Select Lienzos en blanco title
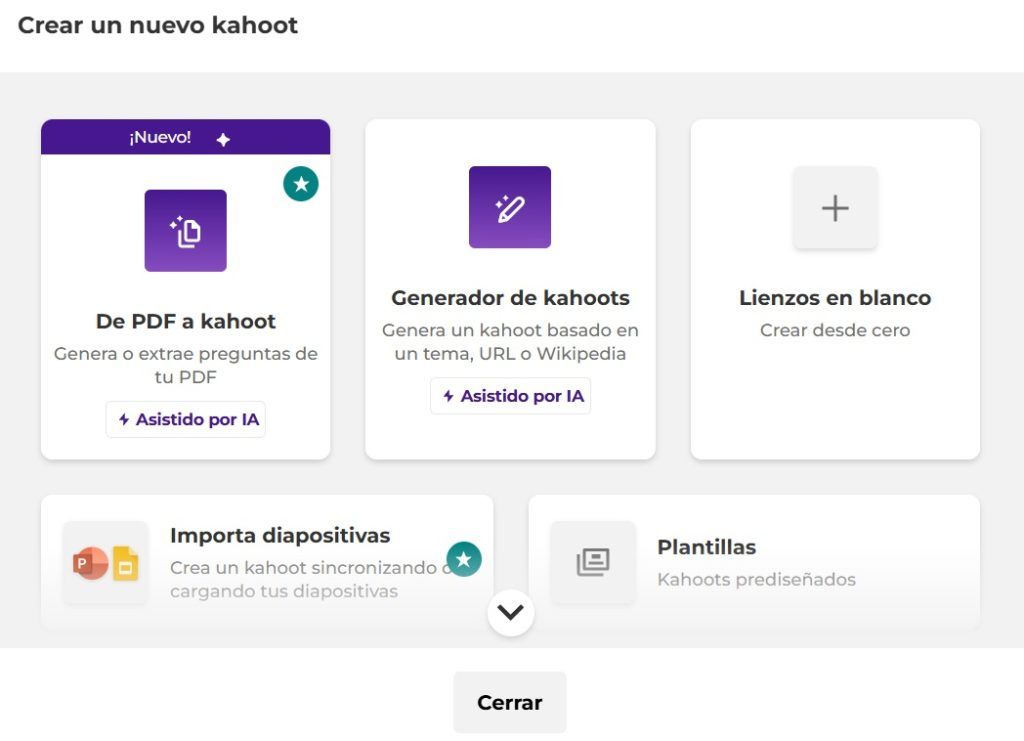Screen dimensions: 1024x741 (x=835, y=298)
